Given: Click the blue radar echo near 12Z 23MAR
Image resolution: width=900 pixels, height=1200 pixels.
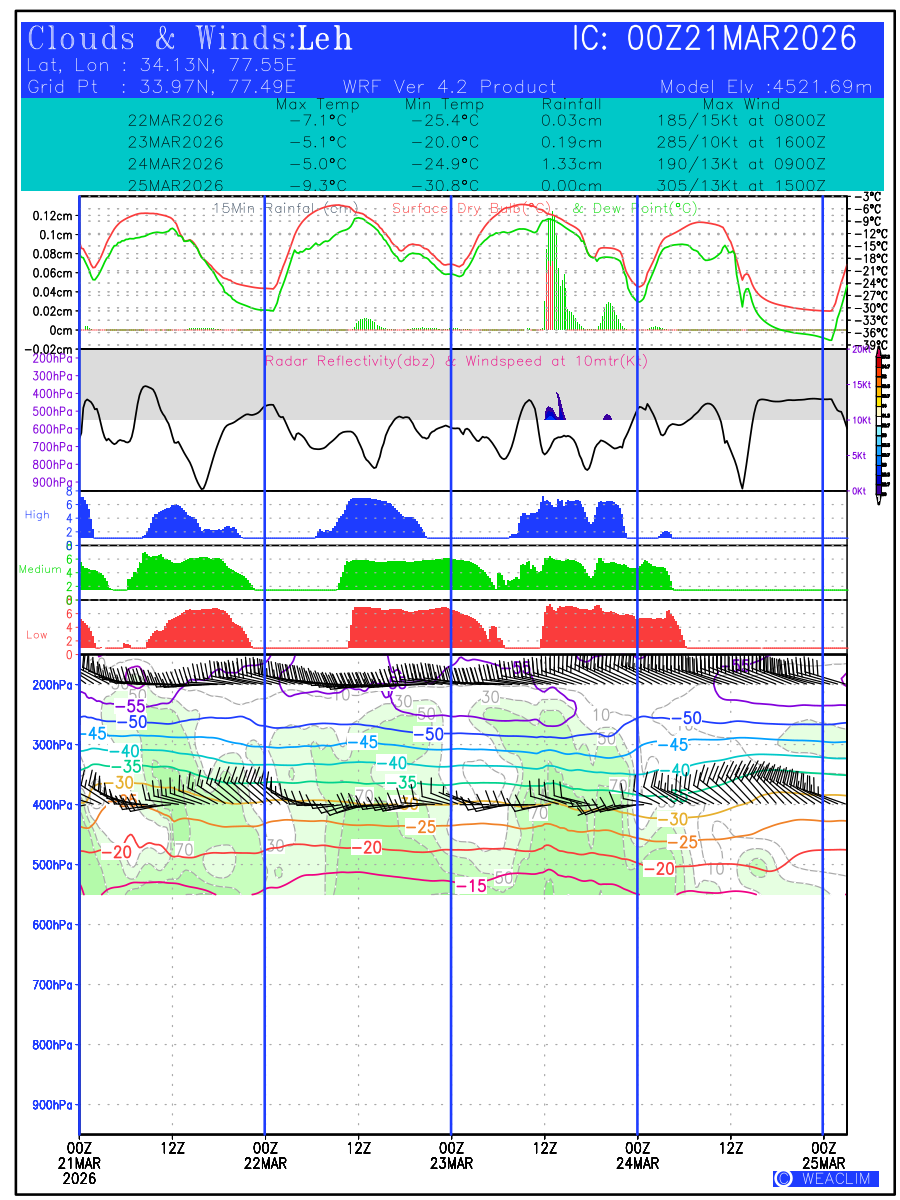Looking at the screenshot, I should click(553, 410).
